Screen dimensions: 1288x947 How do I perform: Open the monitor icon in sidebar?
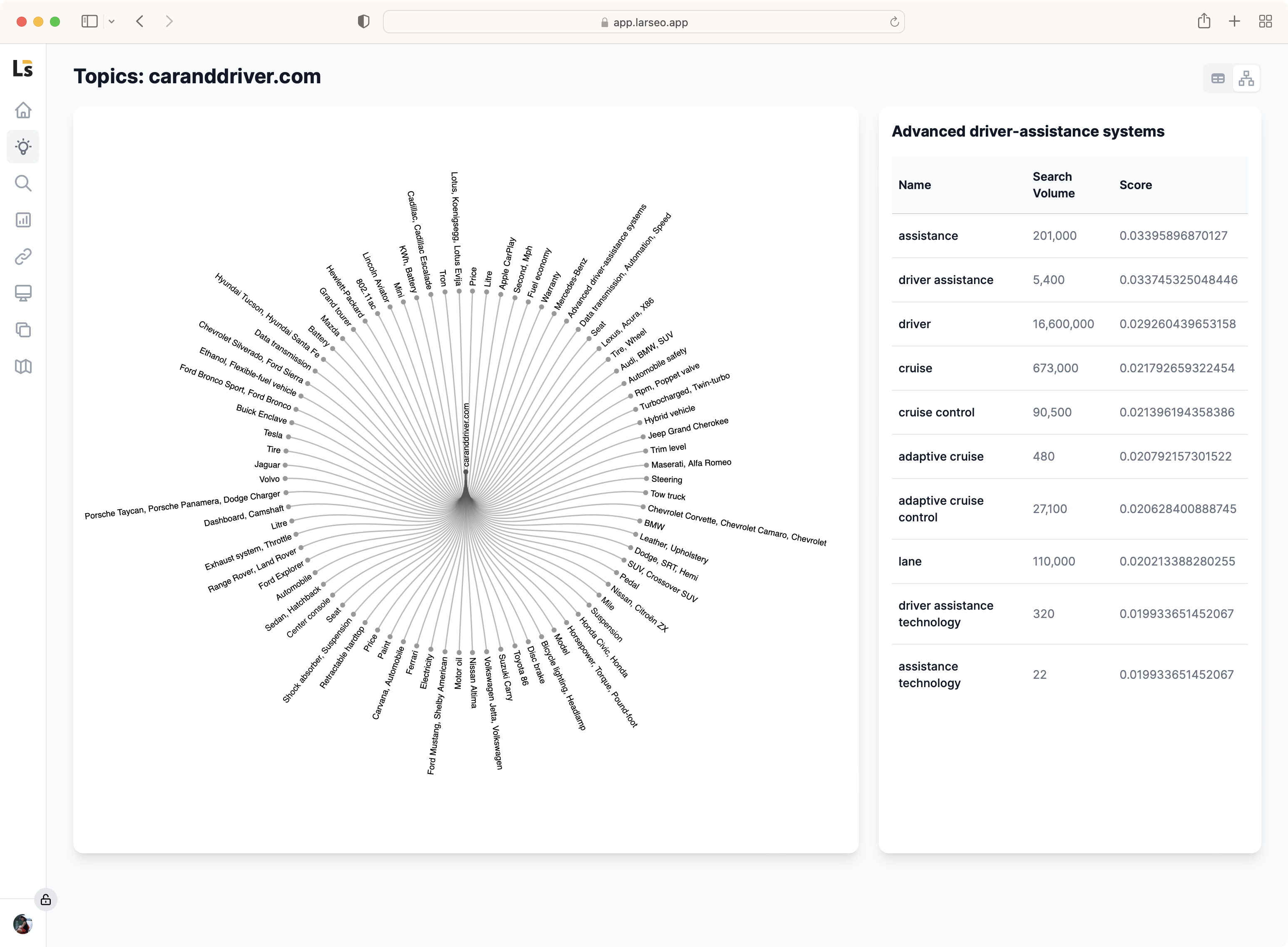pos(23,294)
